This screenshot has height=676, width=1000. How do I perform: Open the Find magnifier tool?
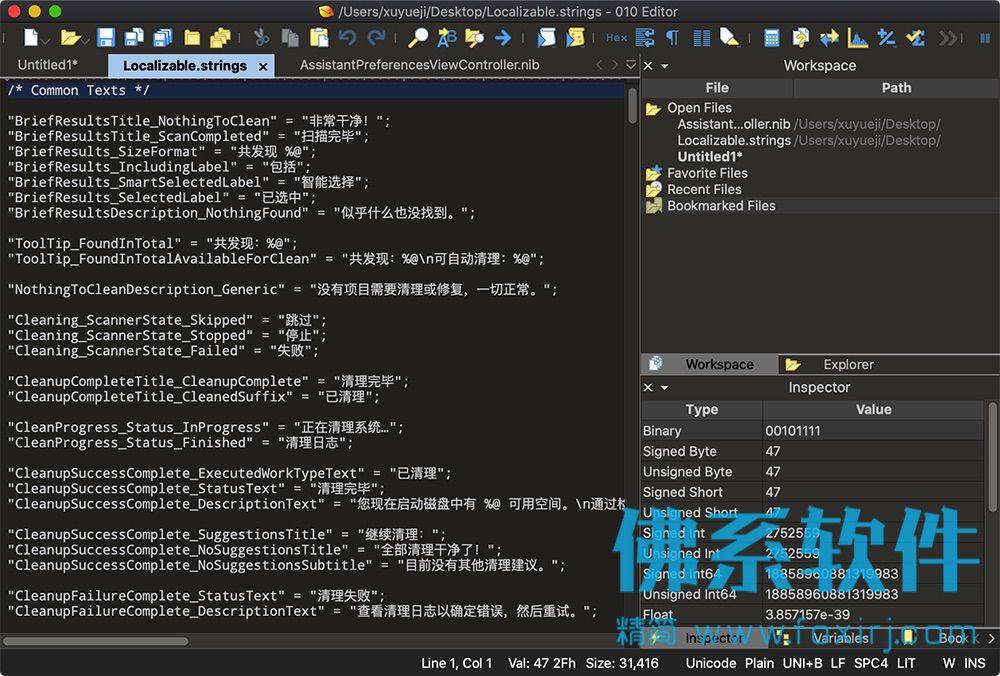418,38
